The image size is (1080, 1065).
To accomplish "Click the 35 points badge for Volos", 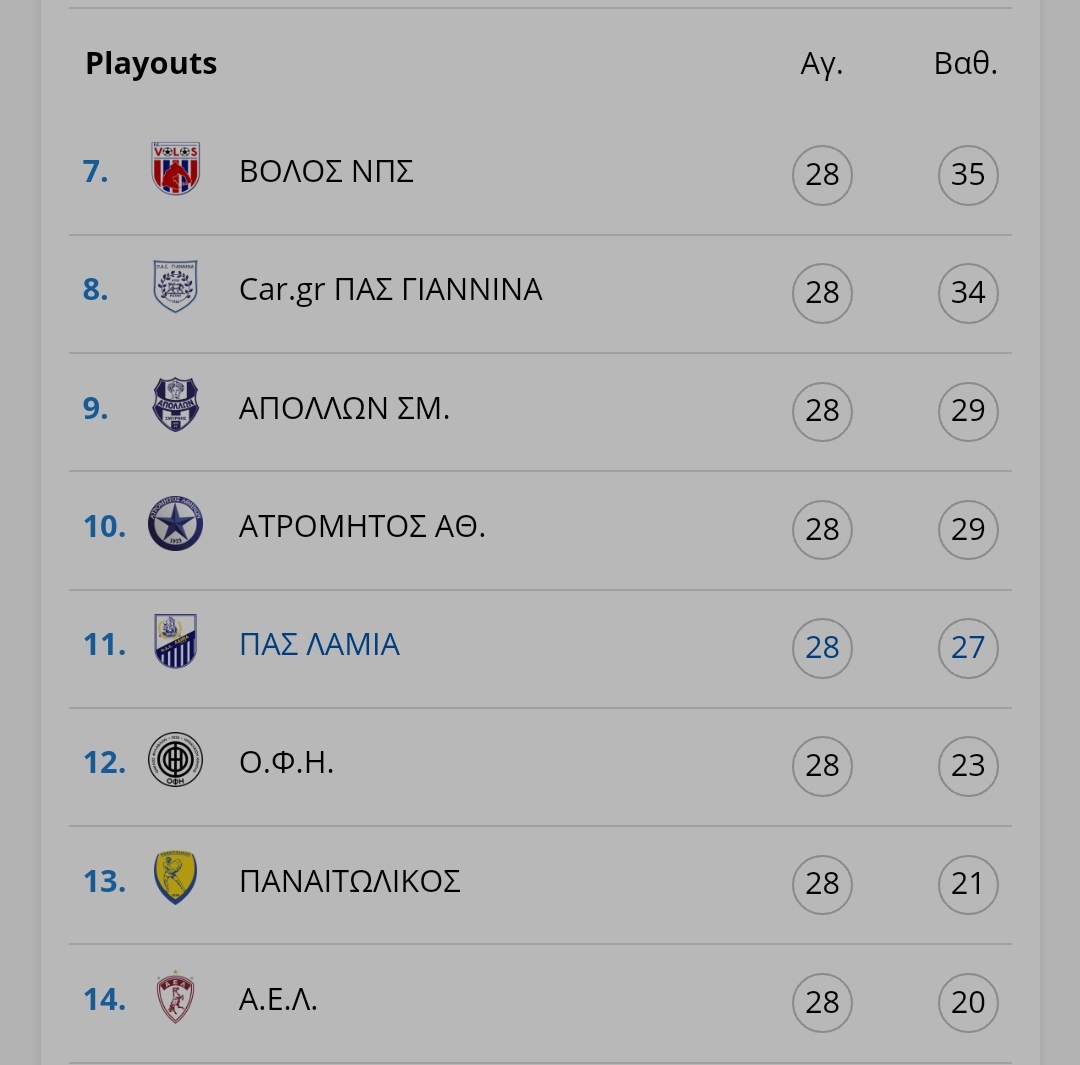I will (968, 175).
